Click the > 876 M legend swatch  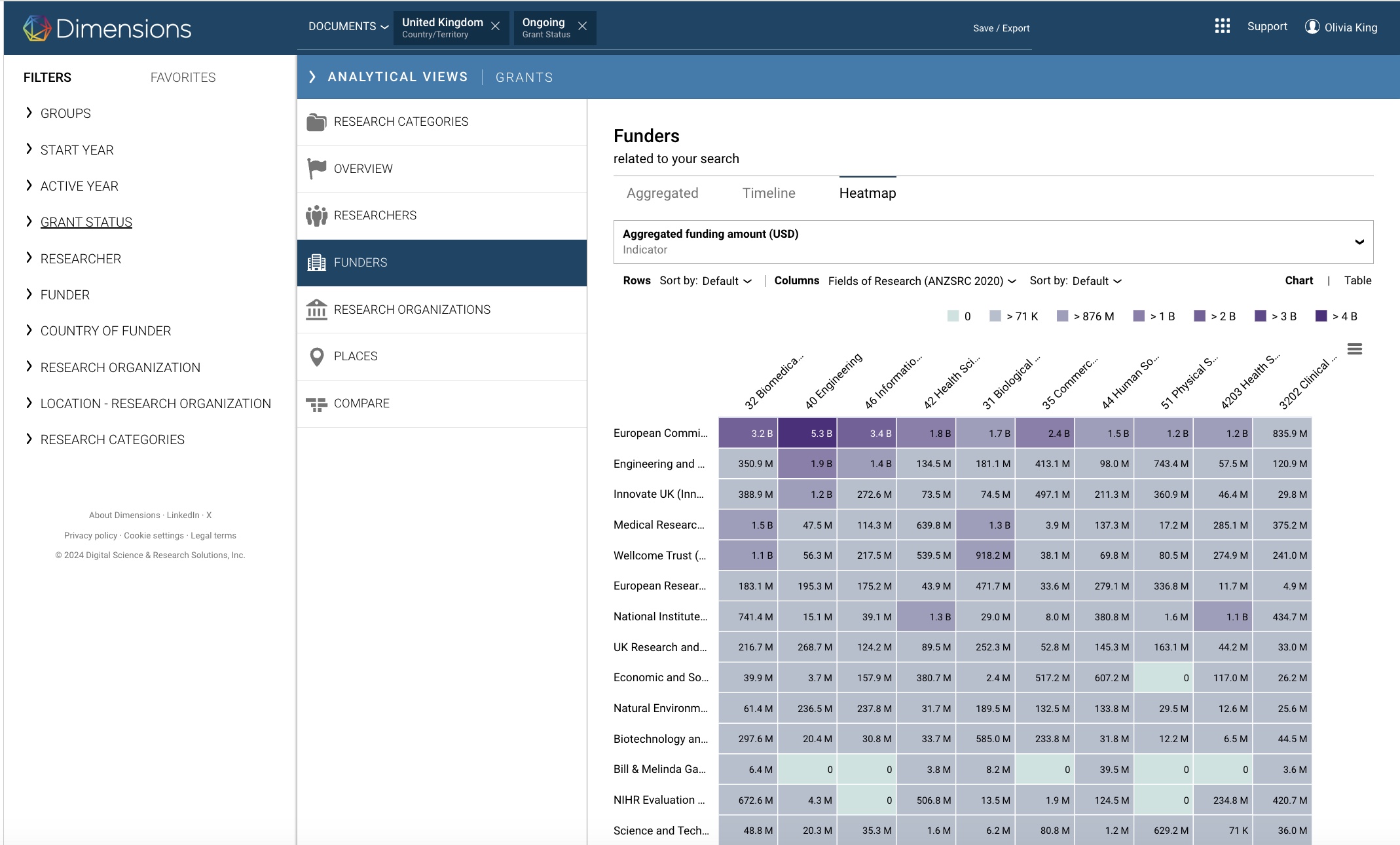1062,316
